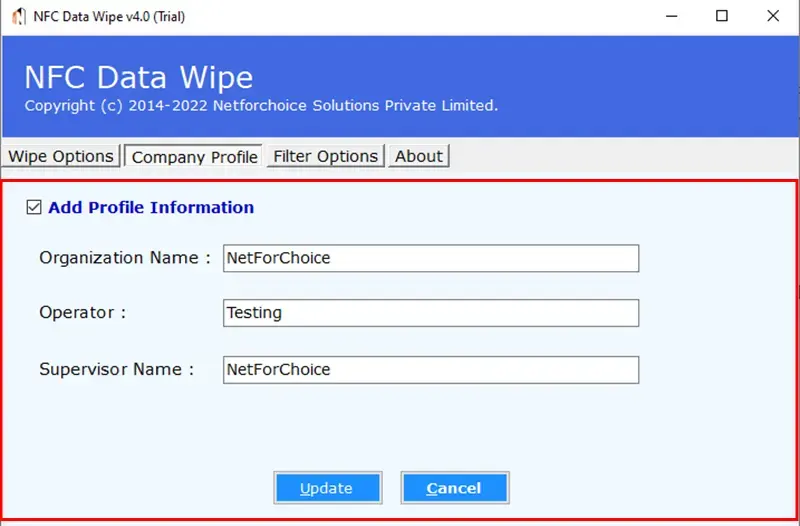Click the large NFC Data Wipe banner heading
The image size is (800, 526).
point(139,77)
